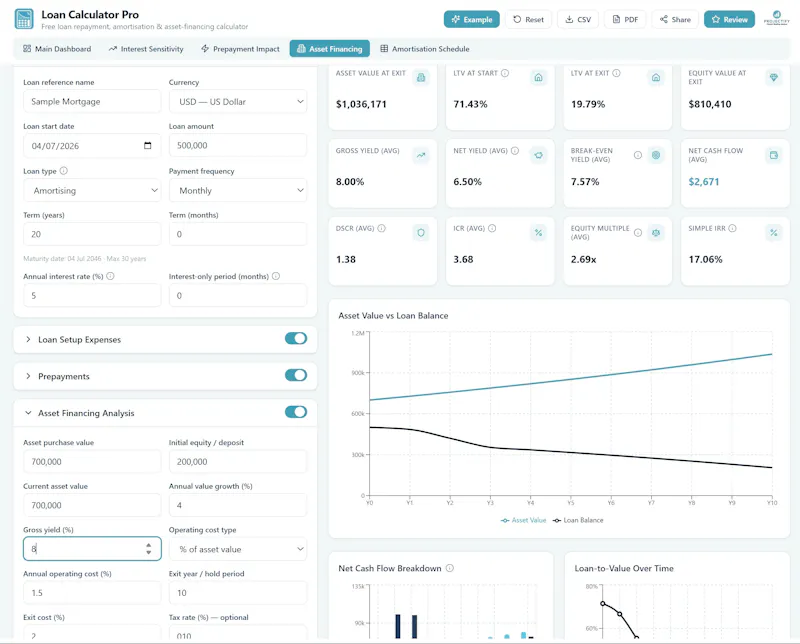Click the Current asset value field

tap(92, 505)
